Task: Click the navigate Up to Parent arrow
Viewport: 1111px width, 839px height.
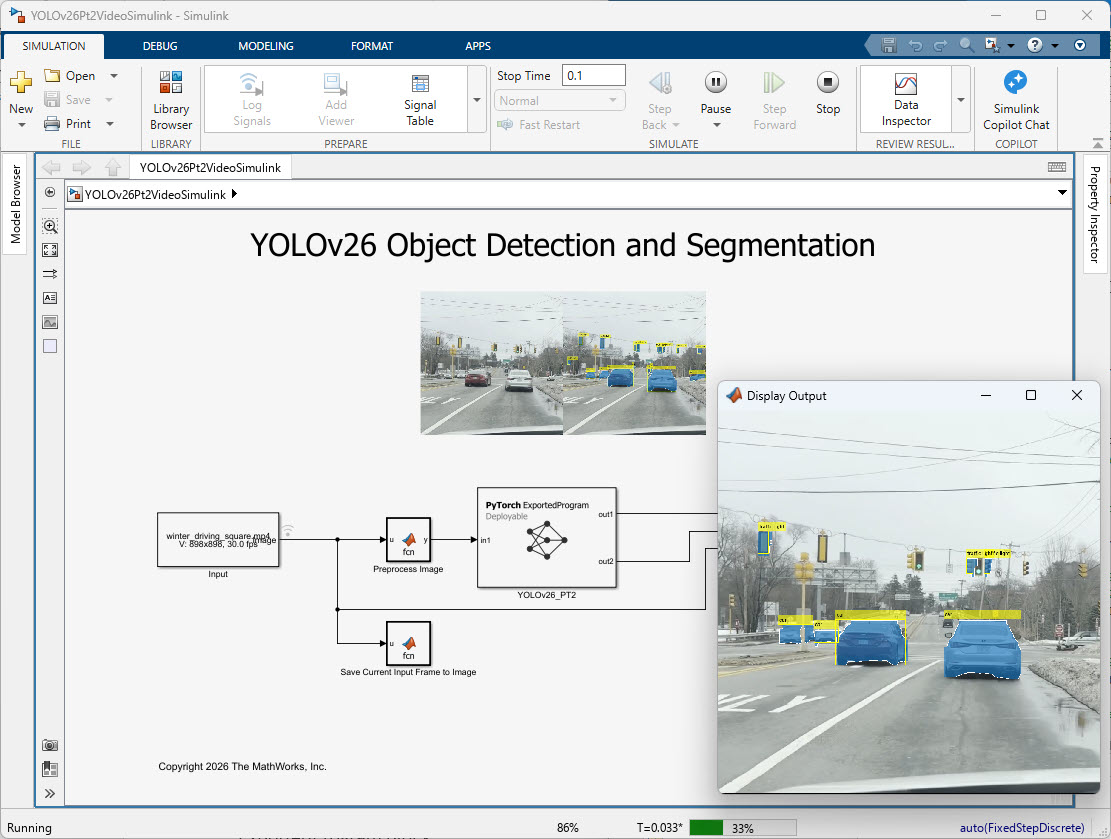Action: (x=113, y=167)
